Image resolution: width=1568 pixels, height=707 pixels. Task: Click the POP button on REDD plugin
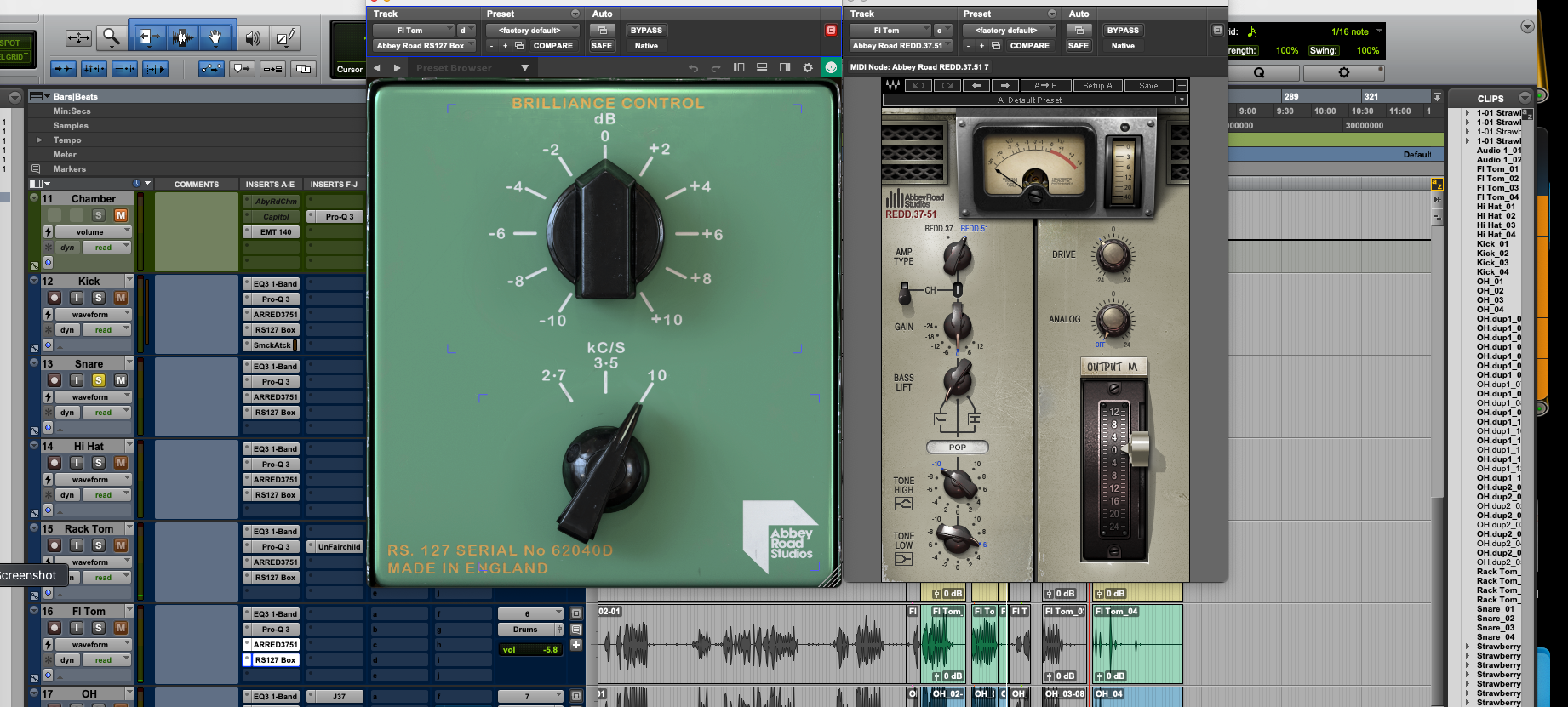click(958, 448)
